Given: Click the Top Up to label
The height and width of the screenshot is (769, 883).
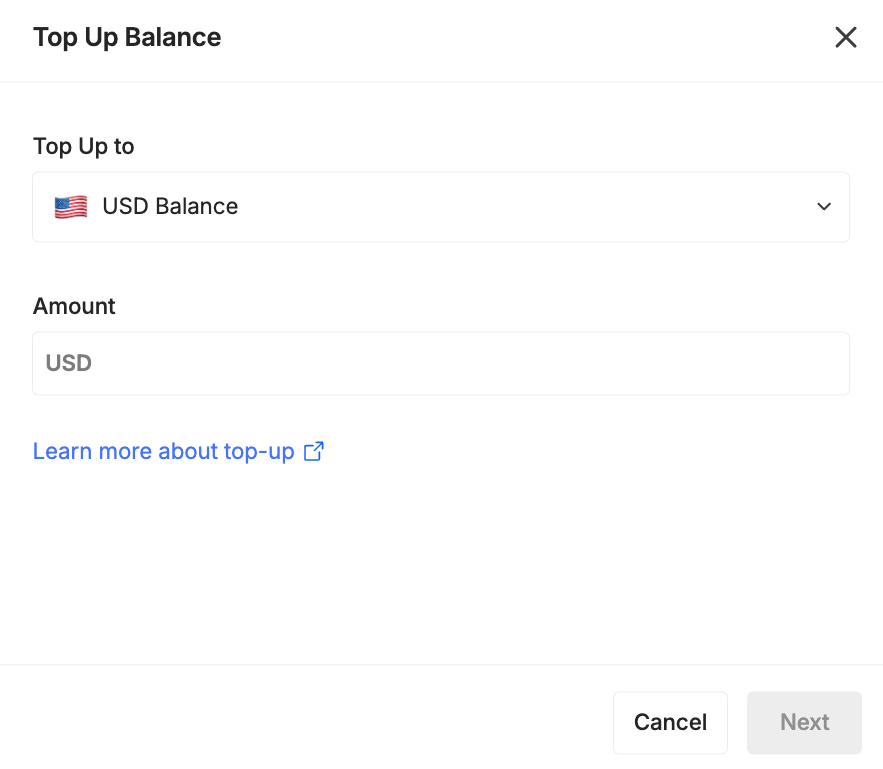Looking at the screenshot, I should pos(83,146).
